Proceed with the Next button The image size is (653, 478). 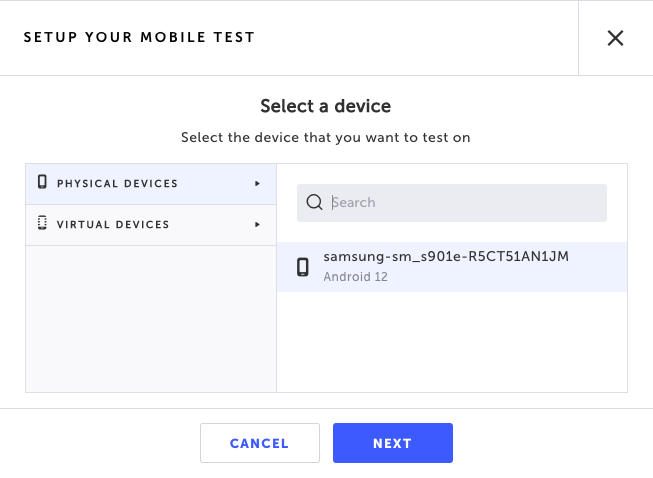coord(392,443)
